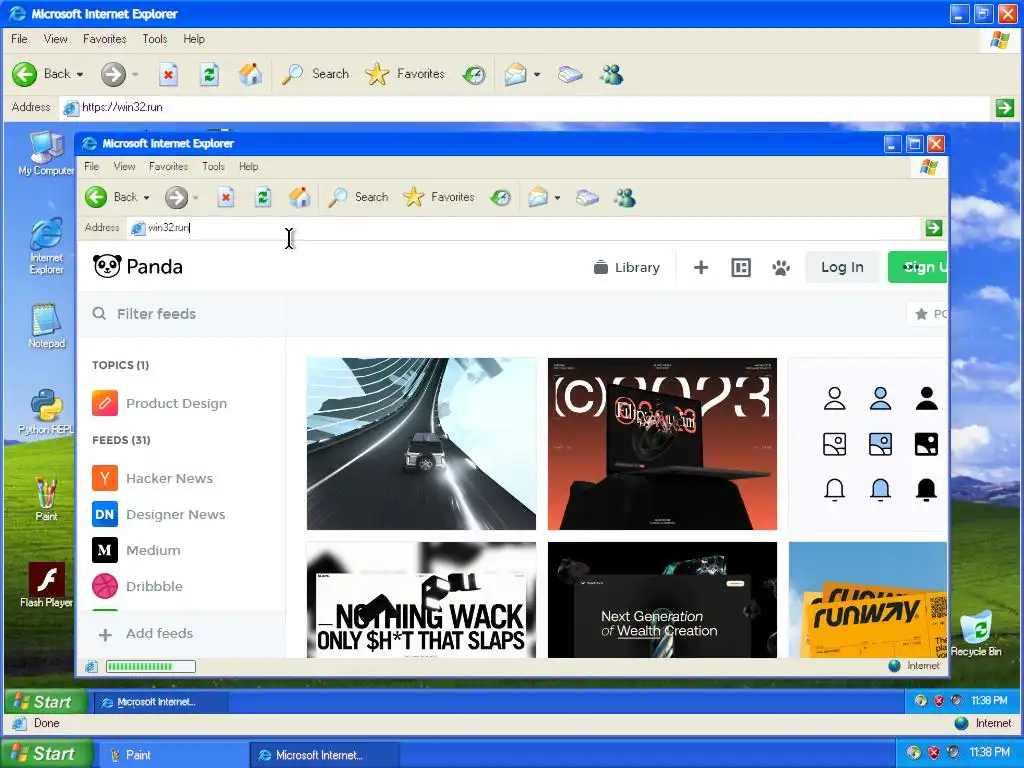This screenshot has height=768, width=1024.
Task: Click Log In button on Panda
Action: (x=842, y=267)
